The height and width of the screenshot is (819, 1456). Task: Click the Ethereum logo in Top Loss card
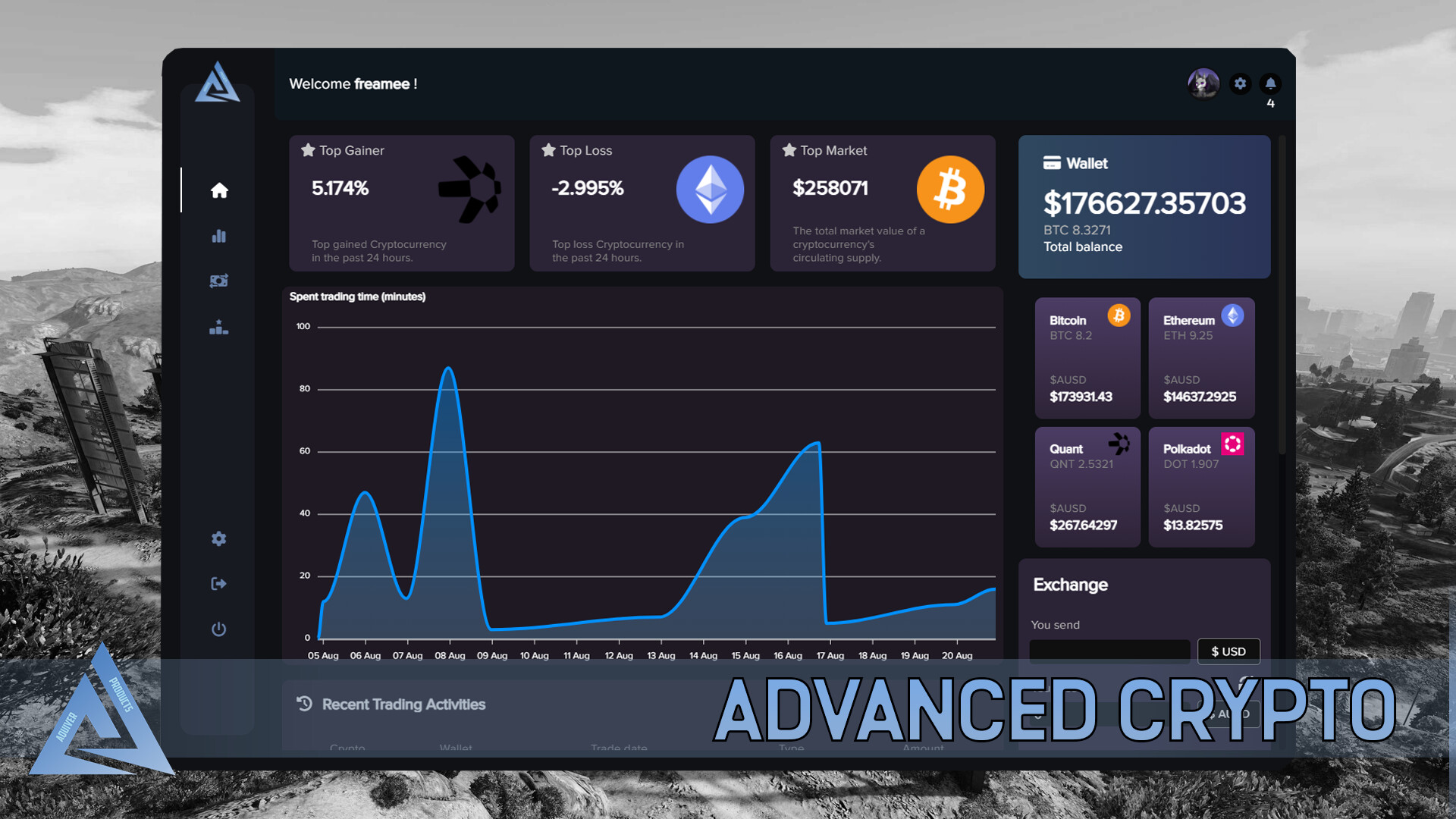(710, 190)
